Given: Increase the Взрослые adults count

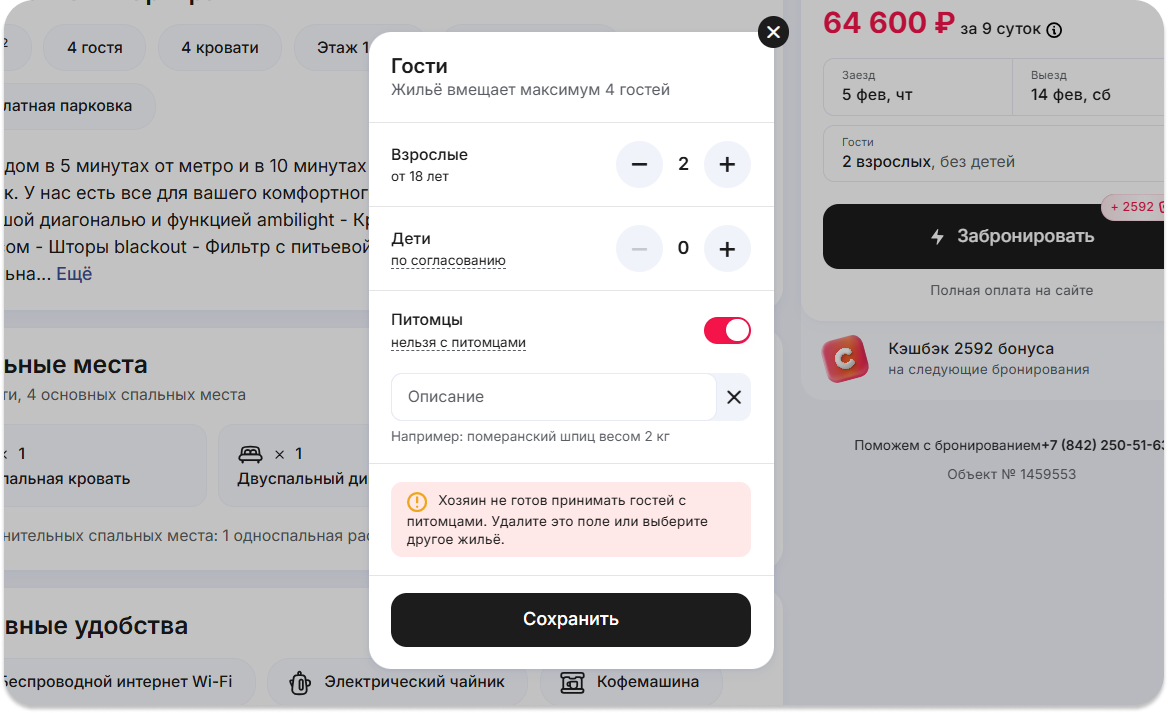Looking at the screenshot, I should [x=727, y=165].
